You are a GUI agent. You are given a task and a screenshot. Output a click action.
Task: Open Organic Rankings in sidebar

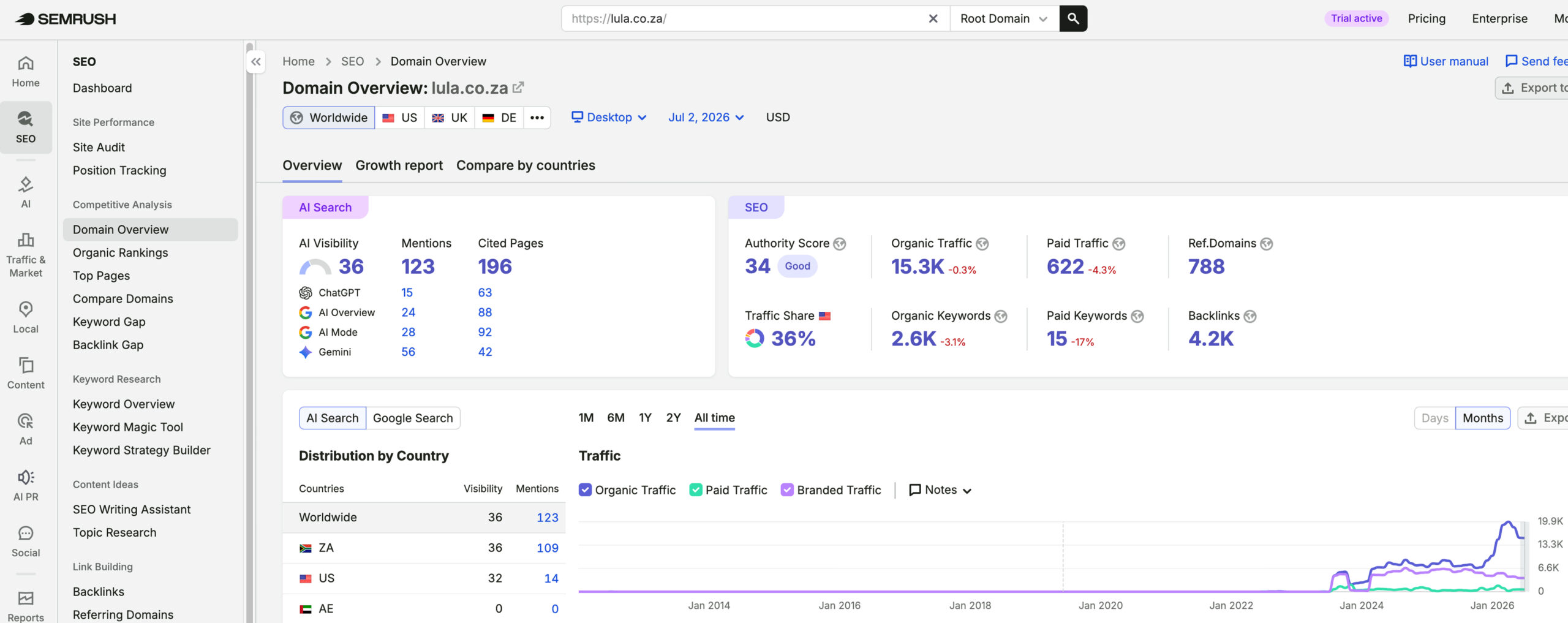click(x=120, y=252)
